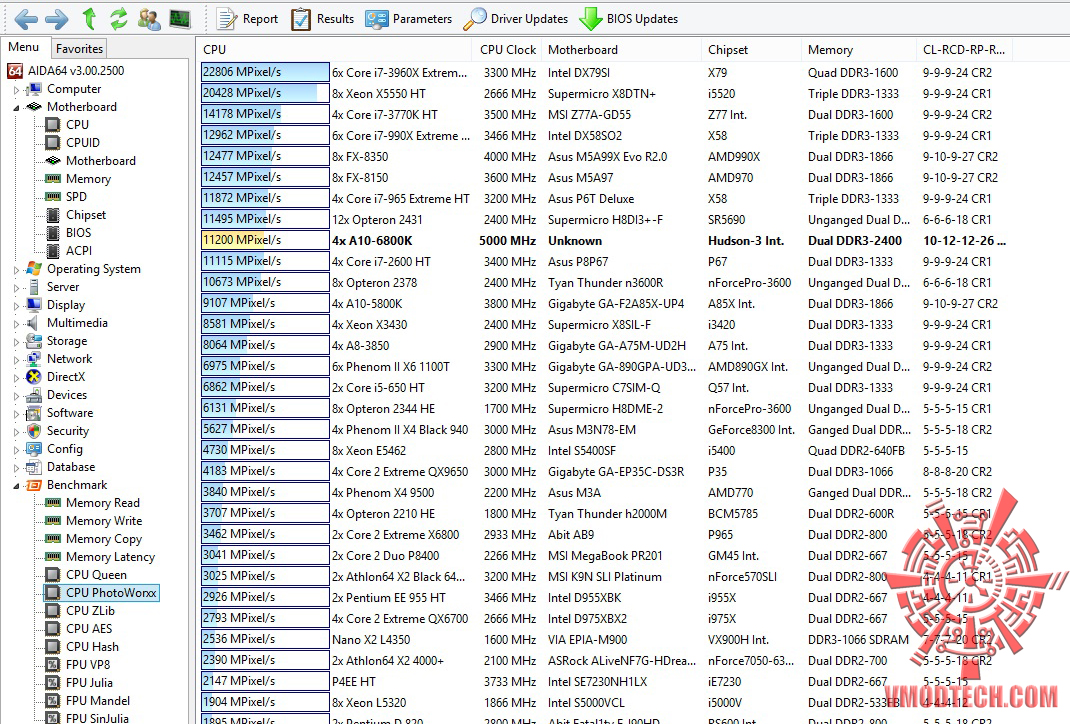Open the Memory Latency benchmark

[110, 557]
